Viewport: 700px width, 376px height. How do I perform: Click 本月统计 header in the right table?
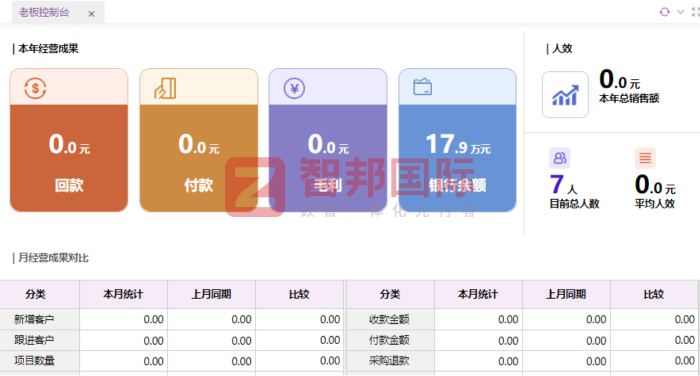tap(478, 294)
